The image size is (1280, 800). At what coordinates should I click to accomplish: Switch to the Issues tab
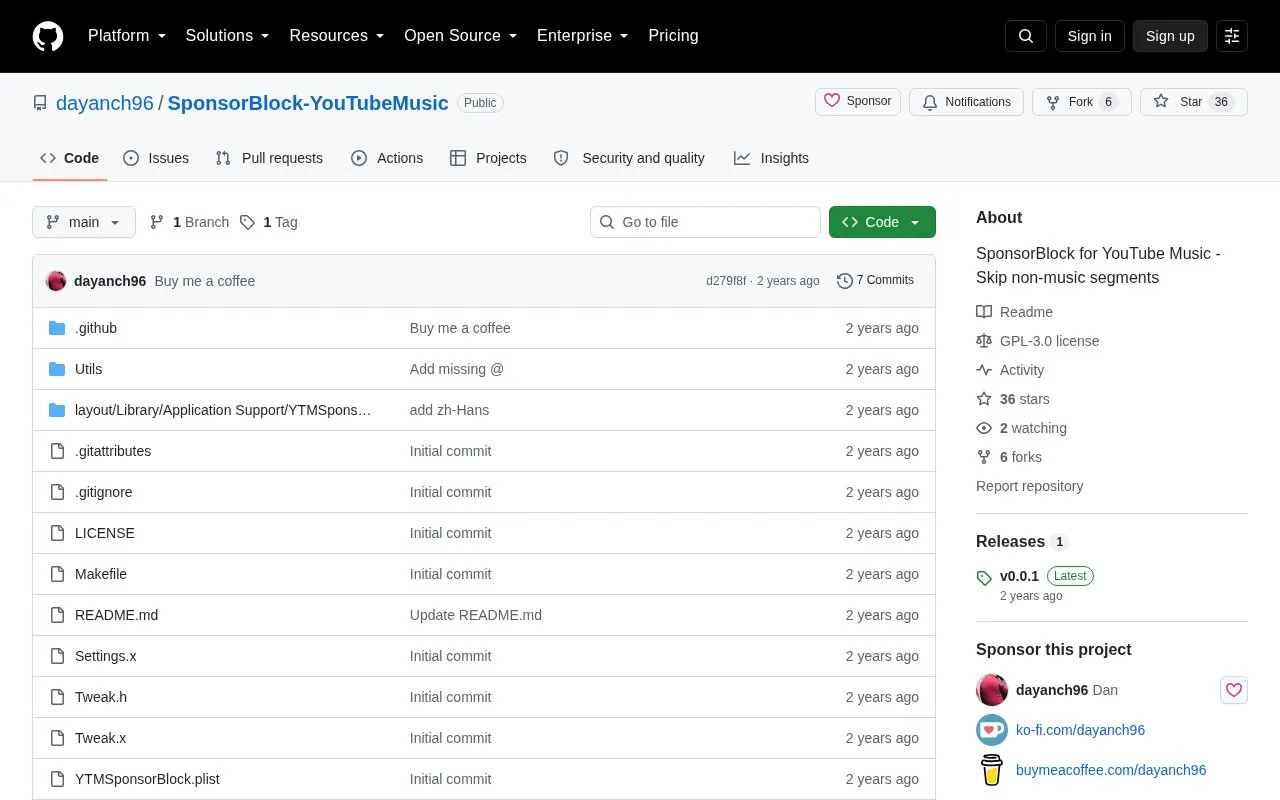[x=156, y=158]
